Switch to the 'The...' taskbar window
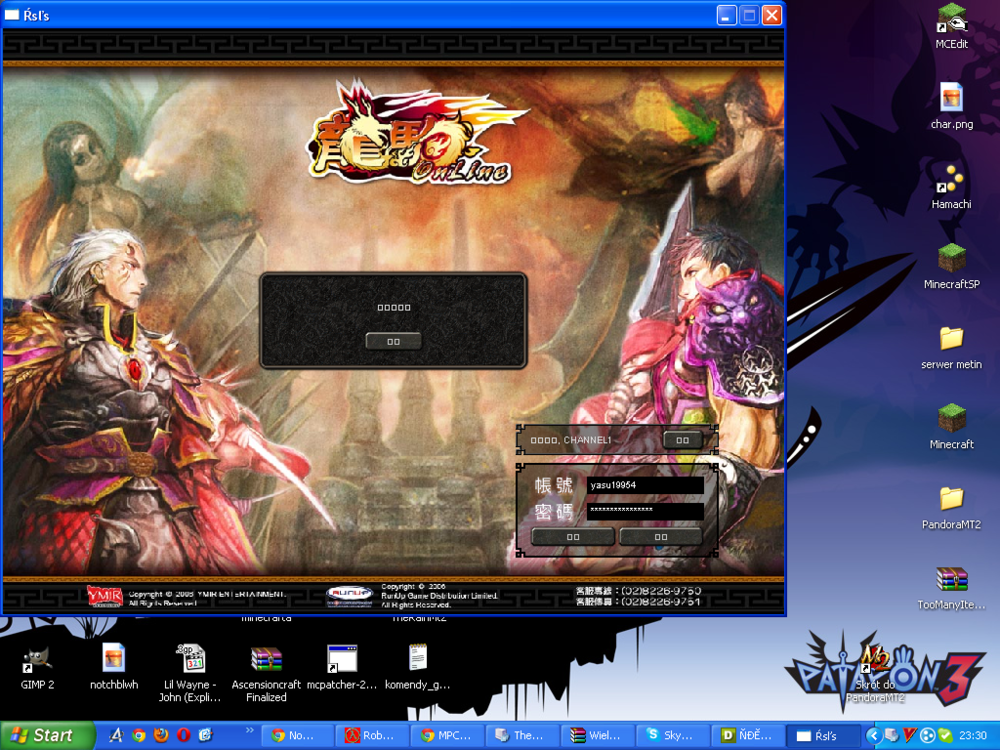 (521, 735)
